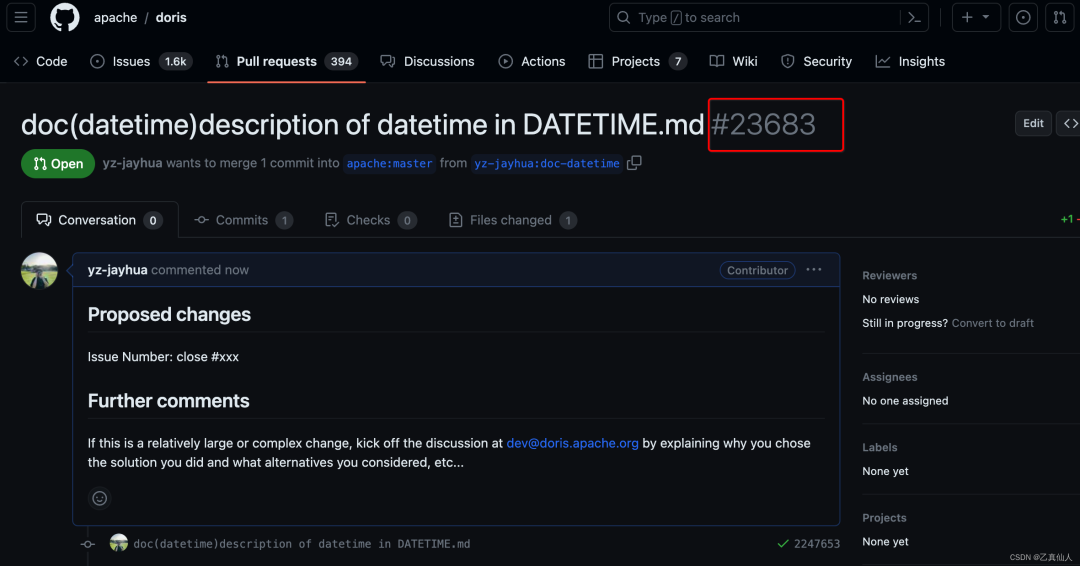The height and width of the screenshot is (566, 1080).
Task: Click yz-jayhua author name under title
Action: point(132,163)
